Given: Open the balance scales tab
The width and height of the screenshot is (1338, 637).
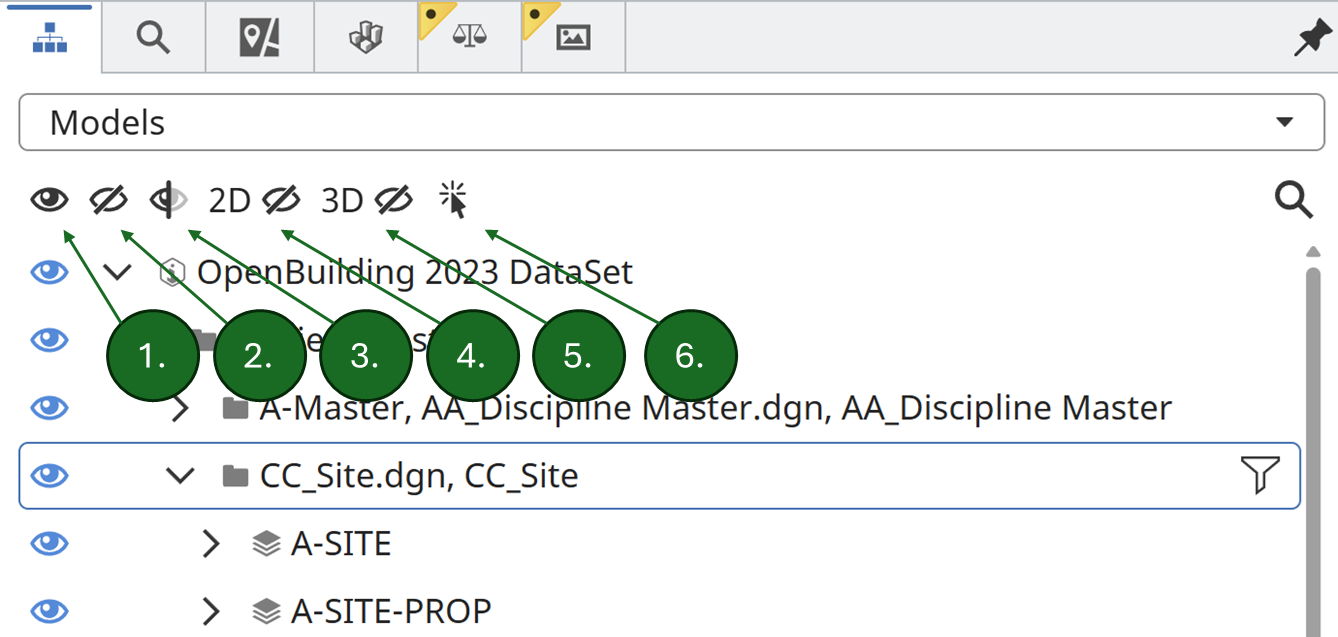Looking at the screenshot, I should pos(469,38).
